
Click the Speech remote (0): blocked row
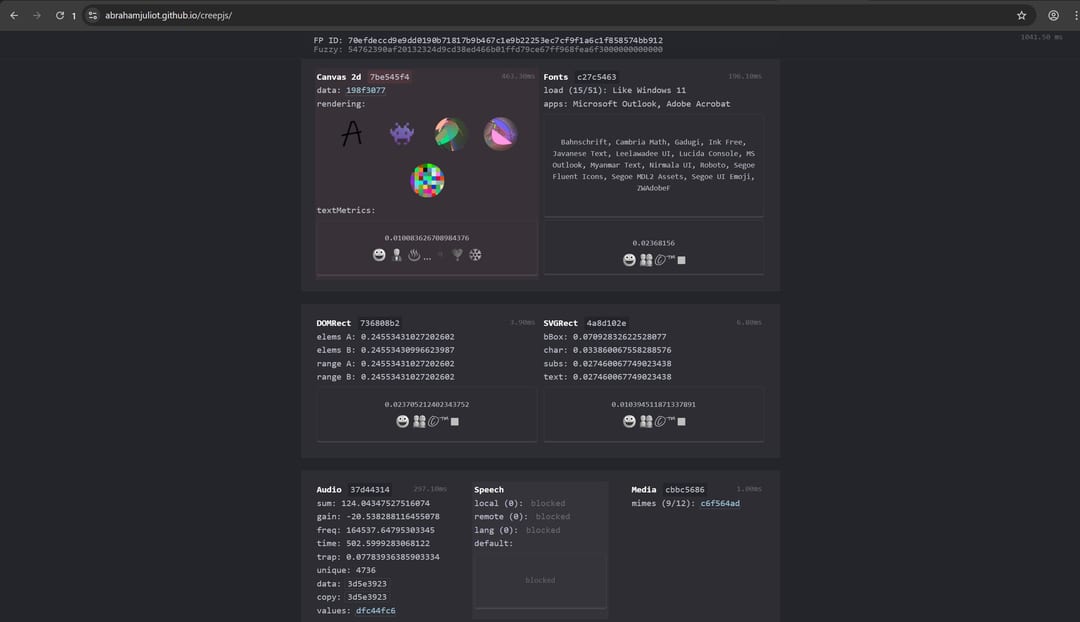[522, 517]
